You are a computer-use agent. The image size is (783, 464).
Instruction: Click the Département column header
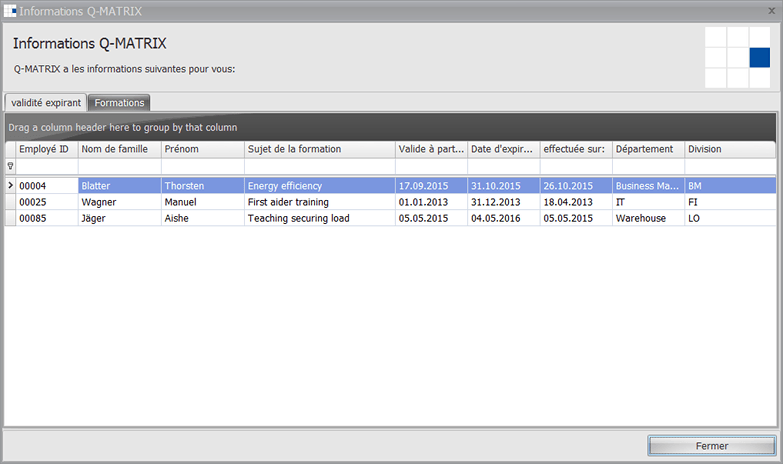point(646,149)
